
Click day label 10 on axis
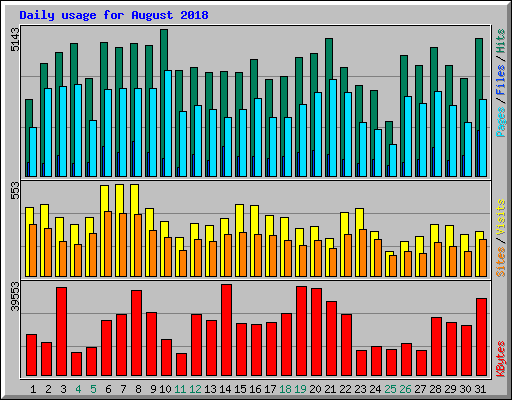click(x=165, y=389)
